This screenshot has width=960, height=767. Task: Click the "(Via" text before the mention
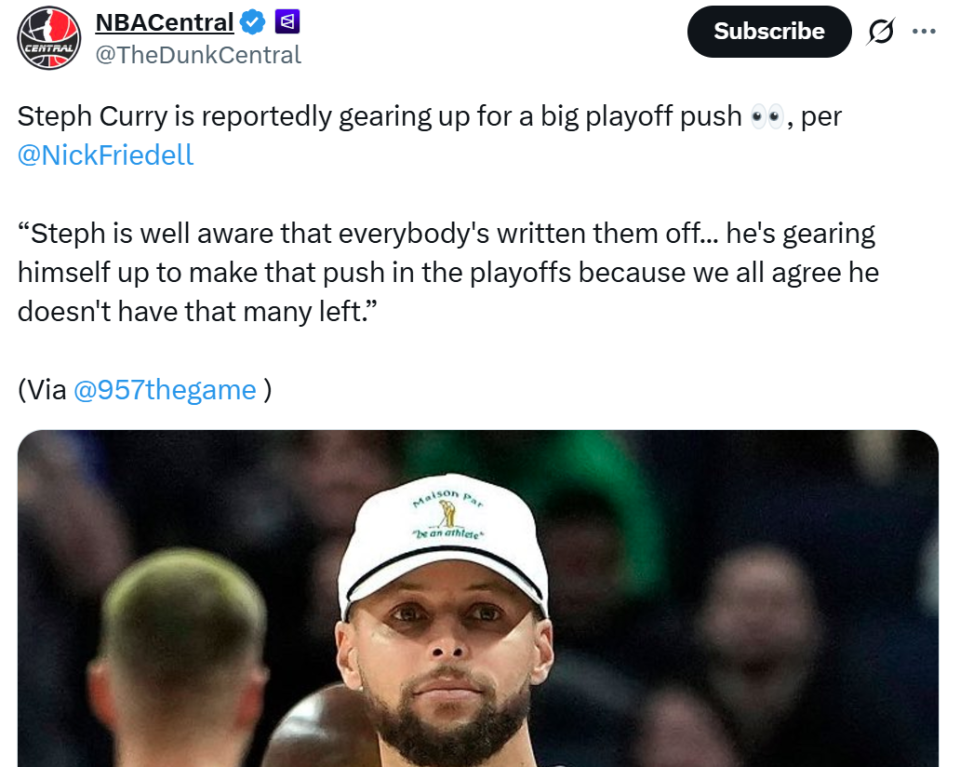pos(42,389)
